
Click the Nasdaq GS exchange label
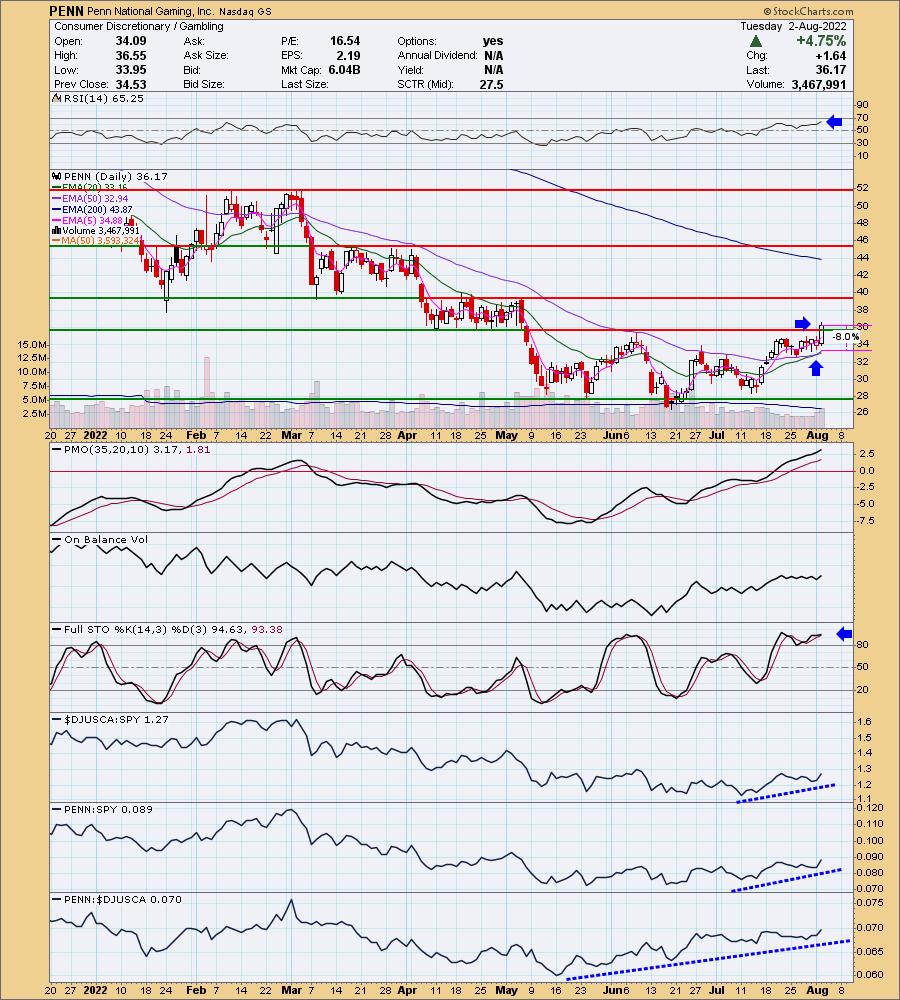tap(246, 11)
